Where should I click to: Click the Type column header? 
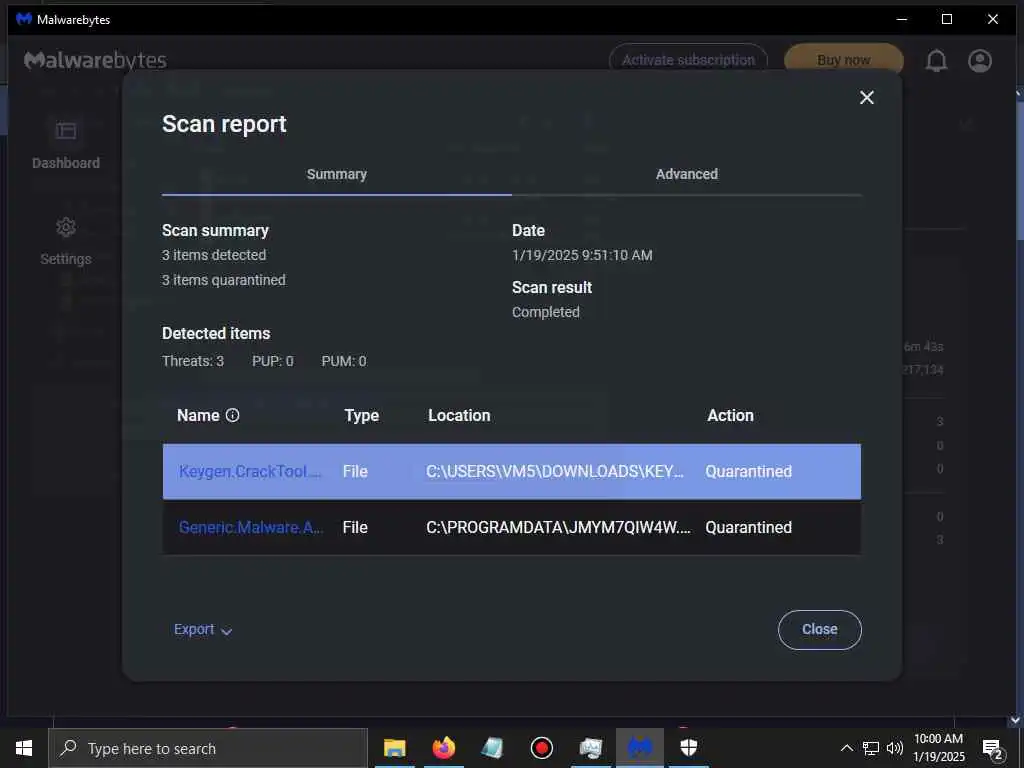[362, 415]
